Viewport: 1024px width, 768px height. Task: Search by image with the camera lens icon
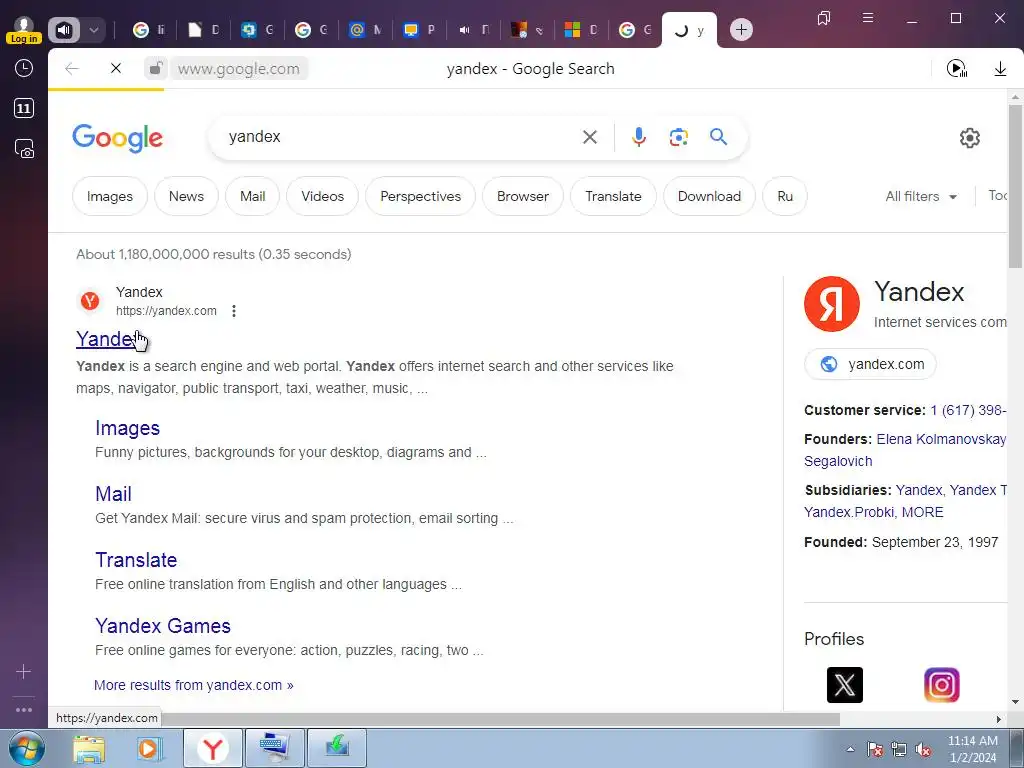click(x=679, y=137)
